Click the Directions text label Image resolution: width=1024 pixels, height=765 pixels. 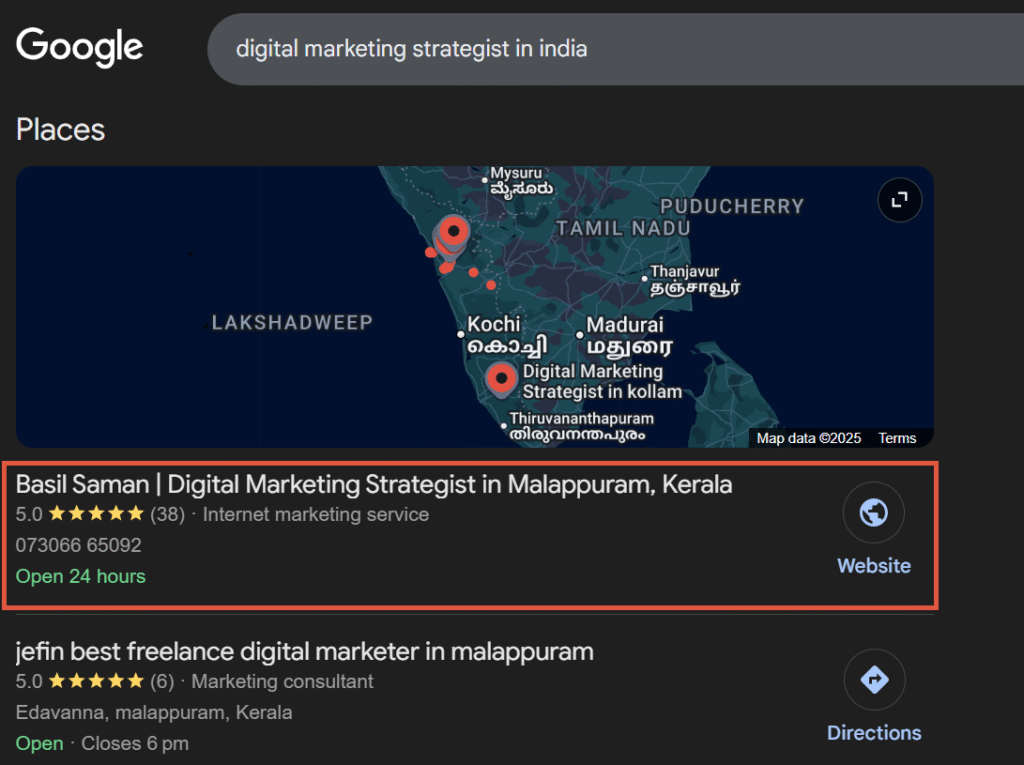click(873, 733)
